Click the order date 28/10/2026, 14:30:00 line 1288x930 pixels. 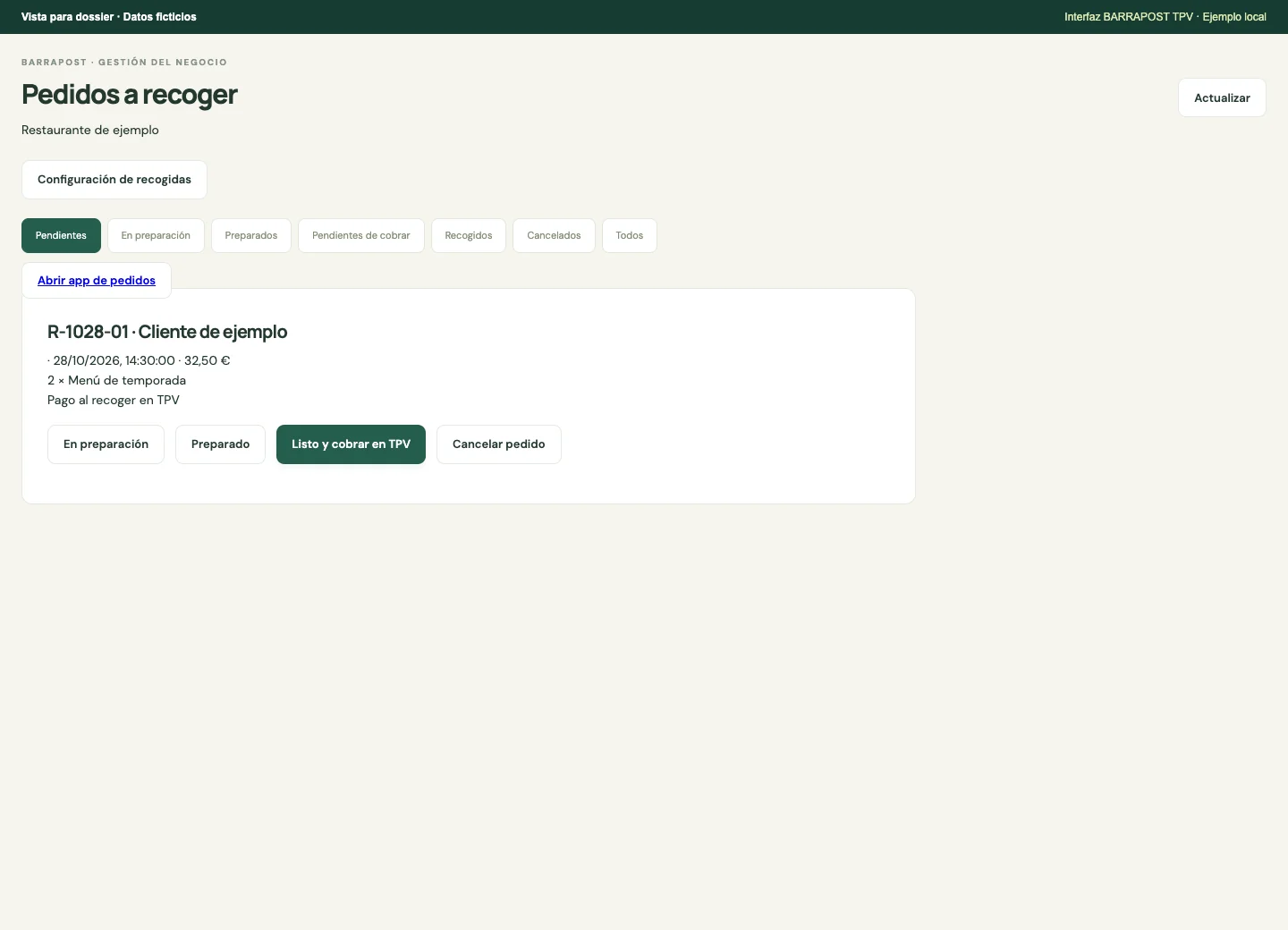pyautogui.click(x=139, y=360)
